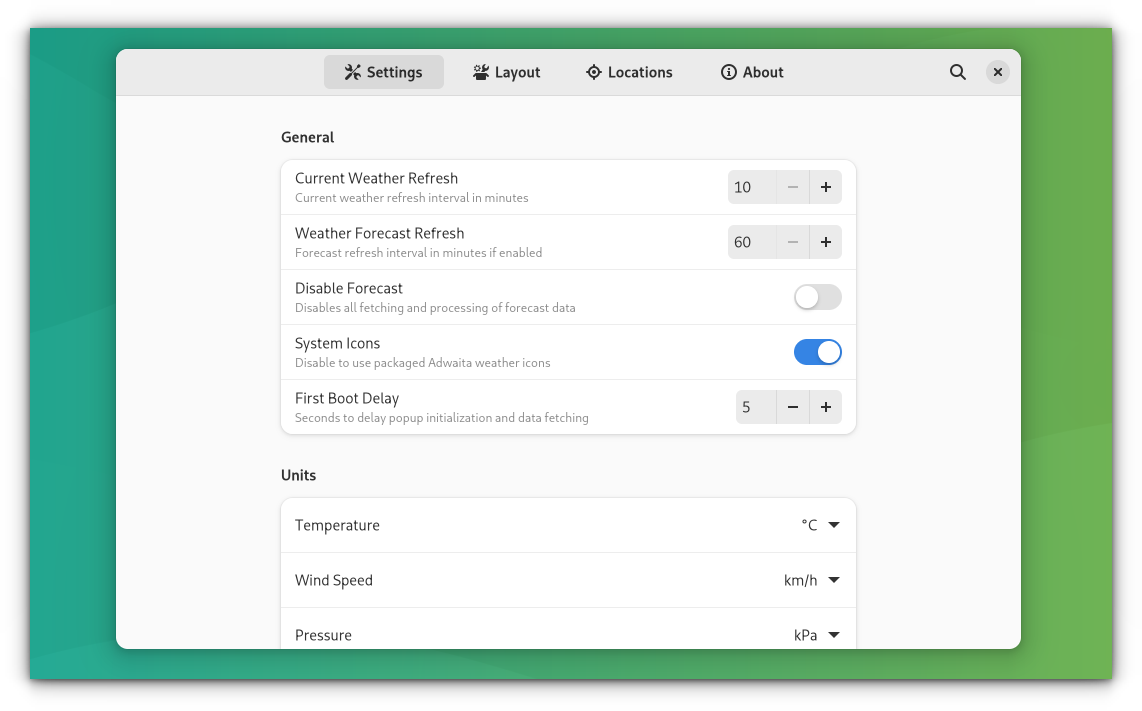Close the preferences window
This screenshot has width=1142, height=711.
point(998,72)
